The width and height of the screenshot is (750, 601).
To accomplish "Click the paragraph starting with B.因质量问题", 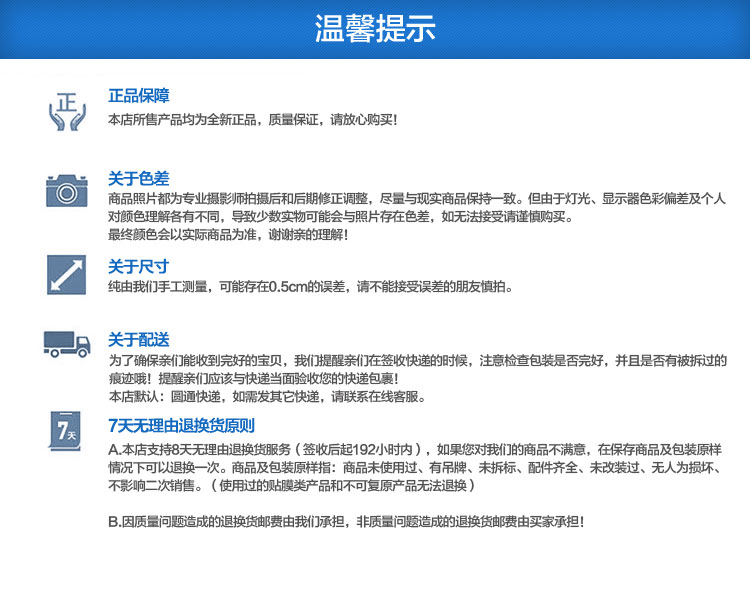I will click(x=346, y=522).
